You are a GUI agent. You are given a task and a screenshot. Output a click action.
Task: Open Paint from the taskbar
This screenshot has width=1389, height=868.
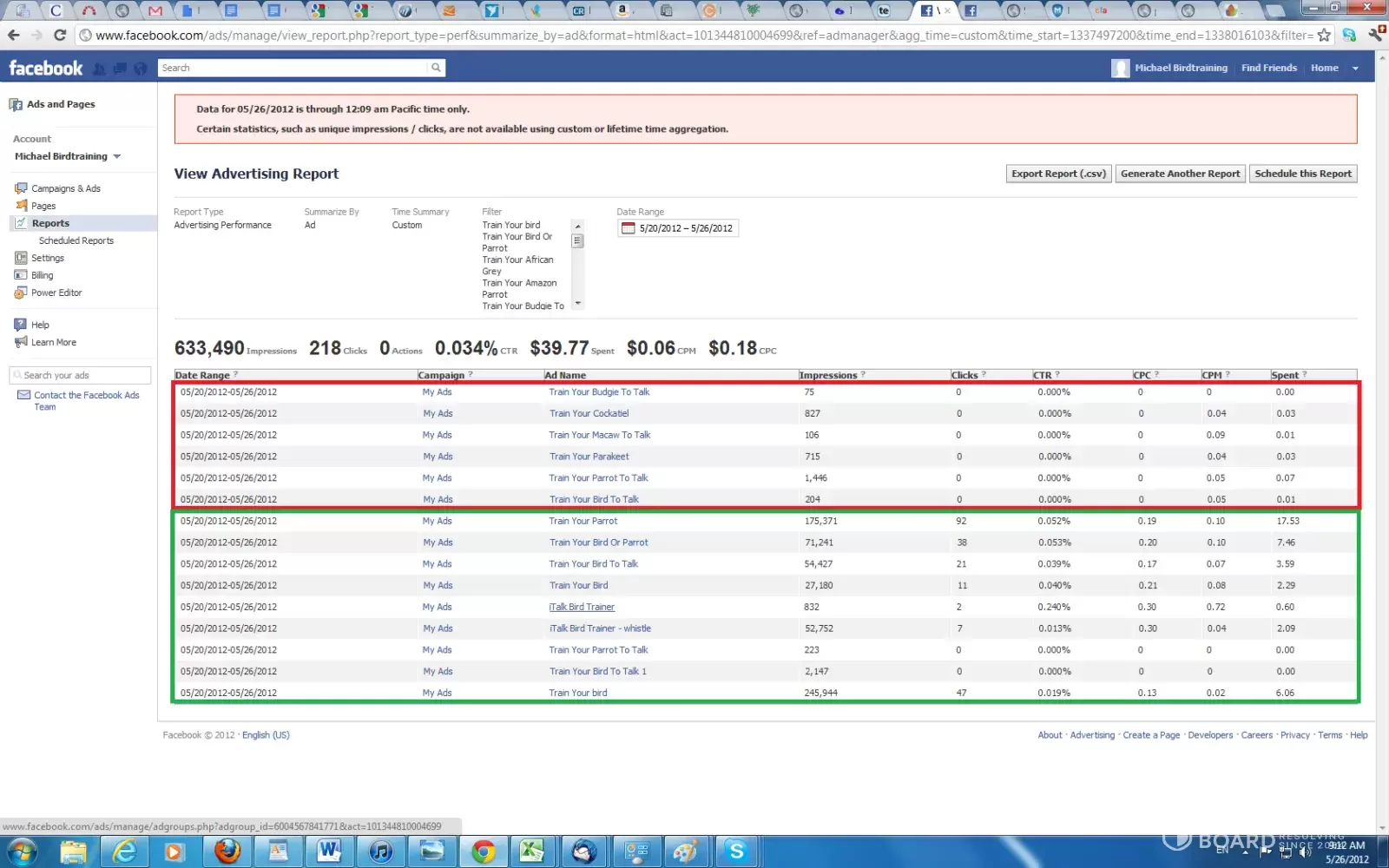686,852
